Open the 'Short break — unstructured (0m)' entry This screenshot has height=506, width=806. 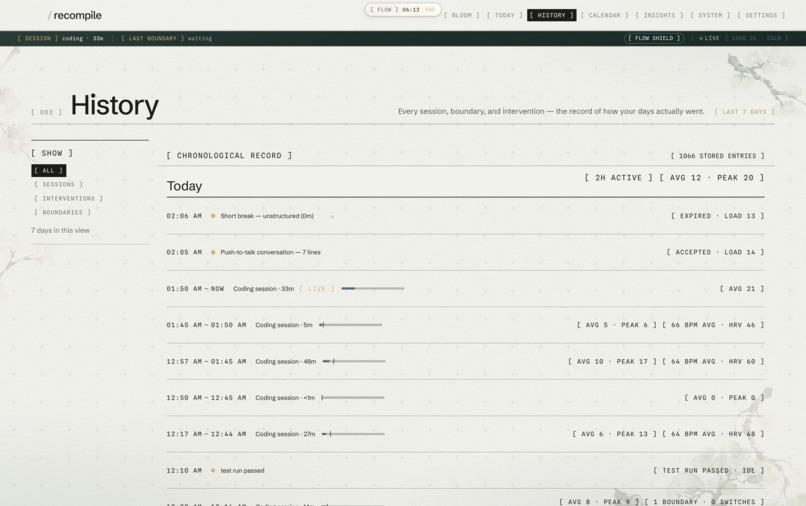tap(267, 216)
